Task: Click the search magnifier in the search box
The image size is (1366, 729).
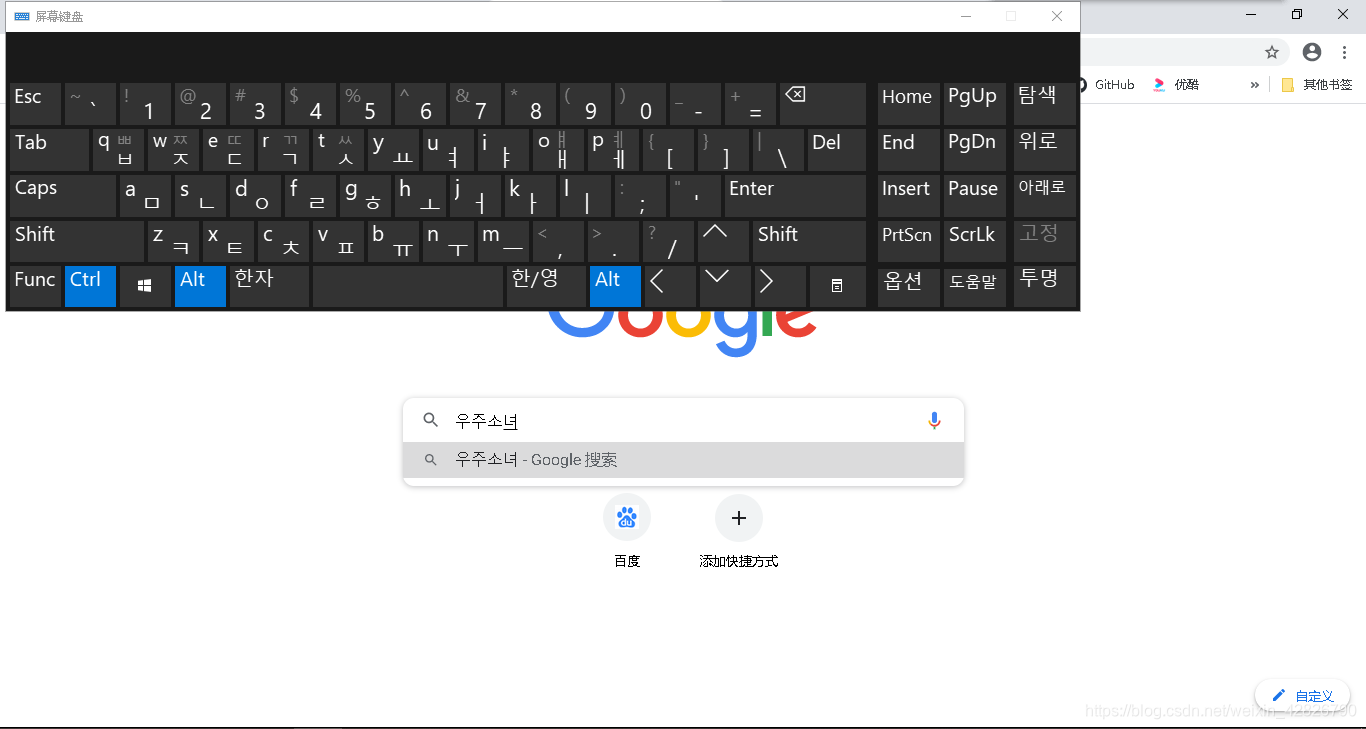Action: [x=431, y=420]
